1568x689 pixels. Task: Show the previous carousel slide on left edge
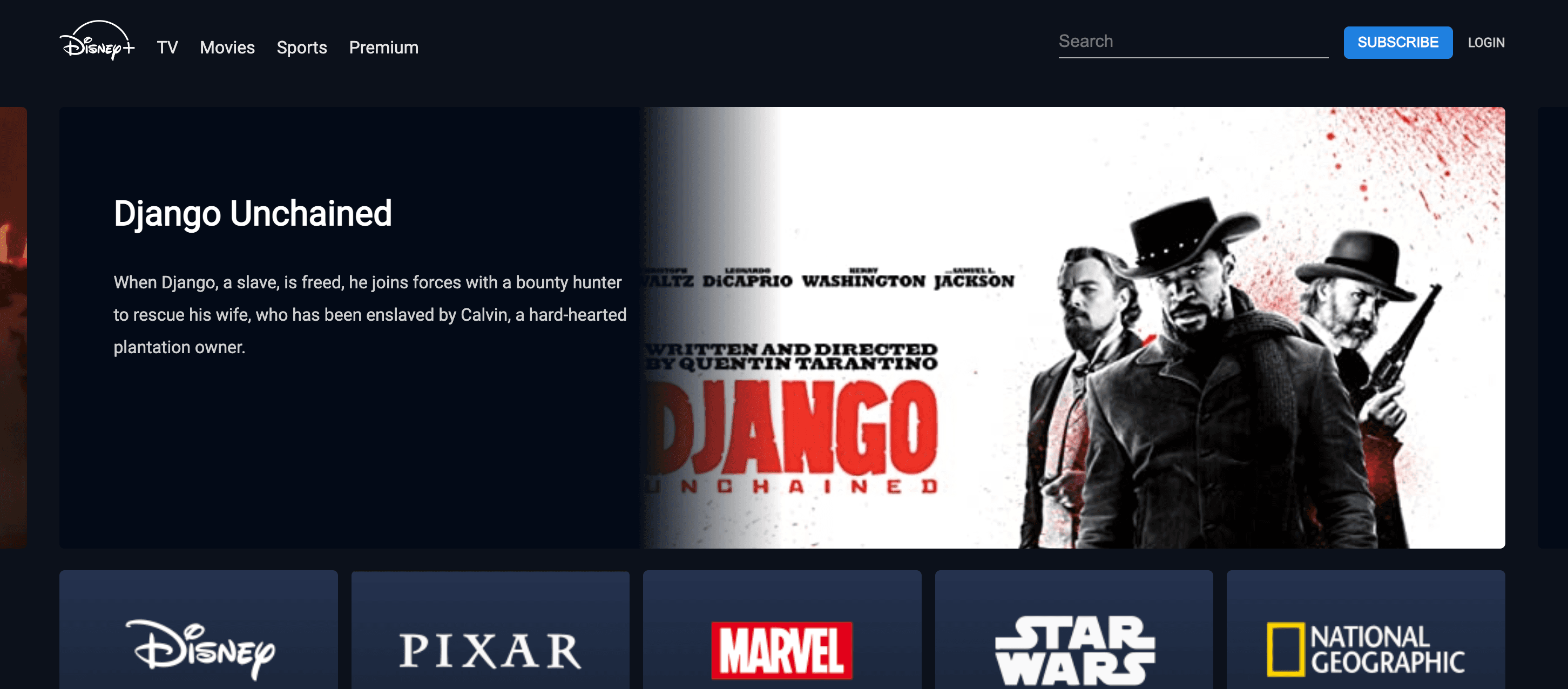(13, 327)
